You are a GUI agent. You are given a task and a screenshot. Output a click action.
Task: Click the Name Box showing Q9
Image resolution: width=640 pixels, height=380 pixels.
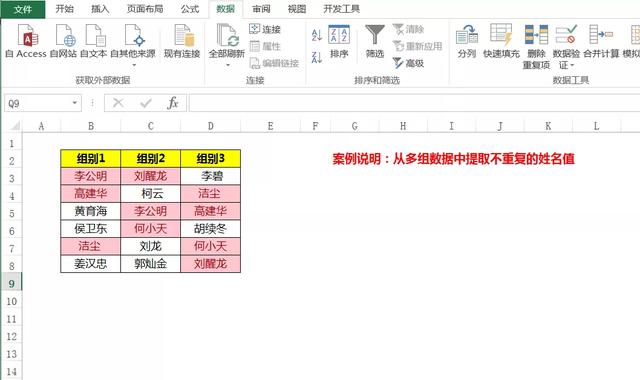click(38, 103)
